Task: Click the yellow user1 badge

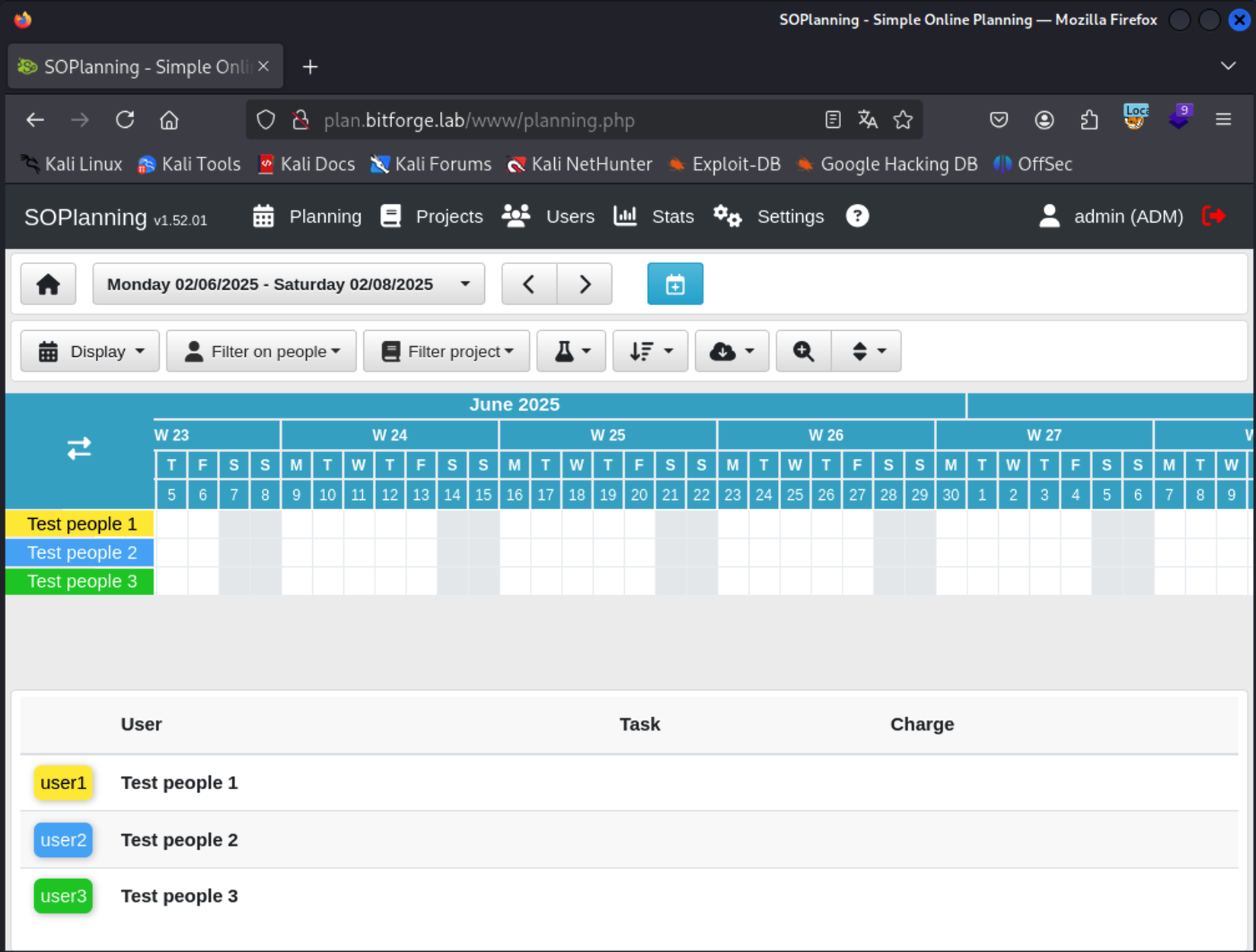Action: point(63,783)
